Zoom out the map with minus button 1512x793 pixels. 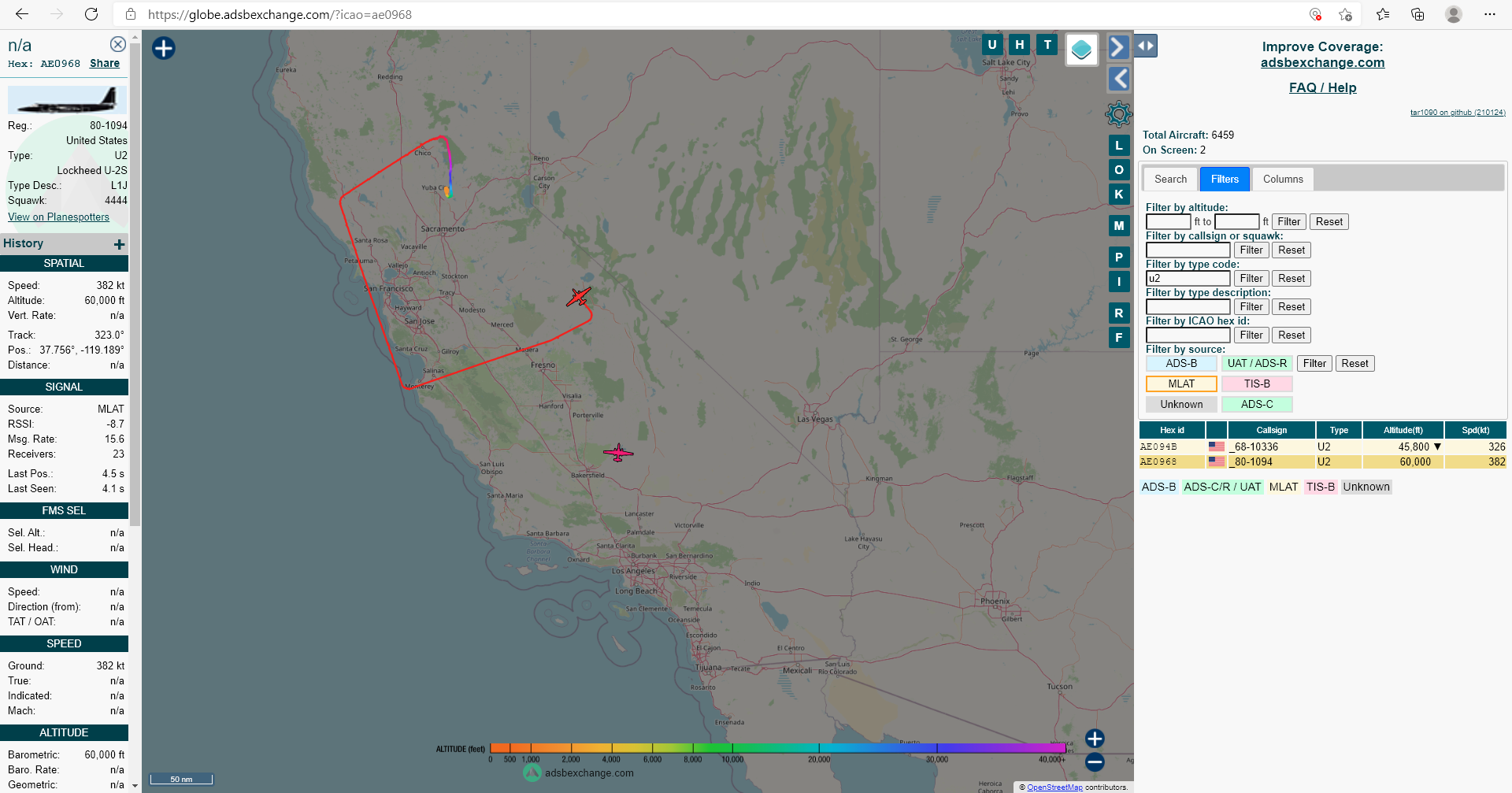point(1095,762)
